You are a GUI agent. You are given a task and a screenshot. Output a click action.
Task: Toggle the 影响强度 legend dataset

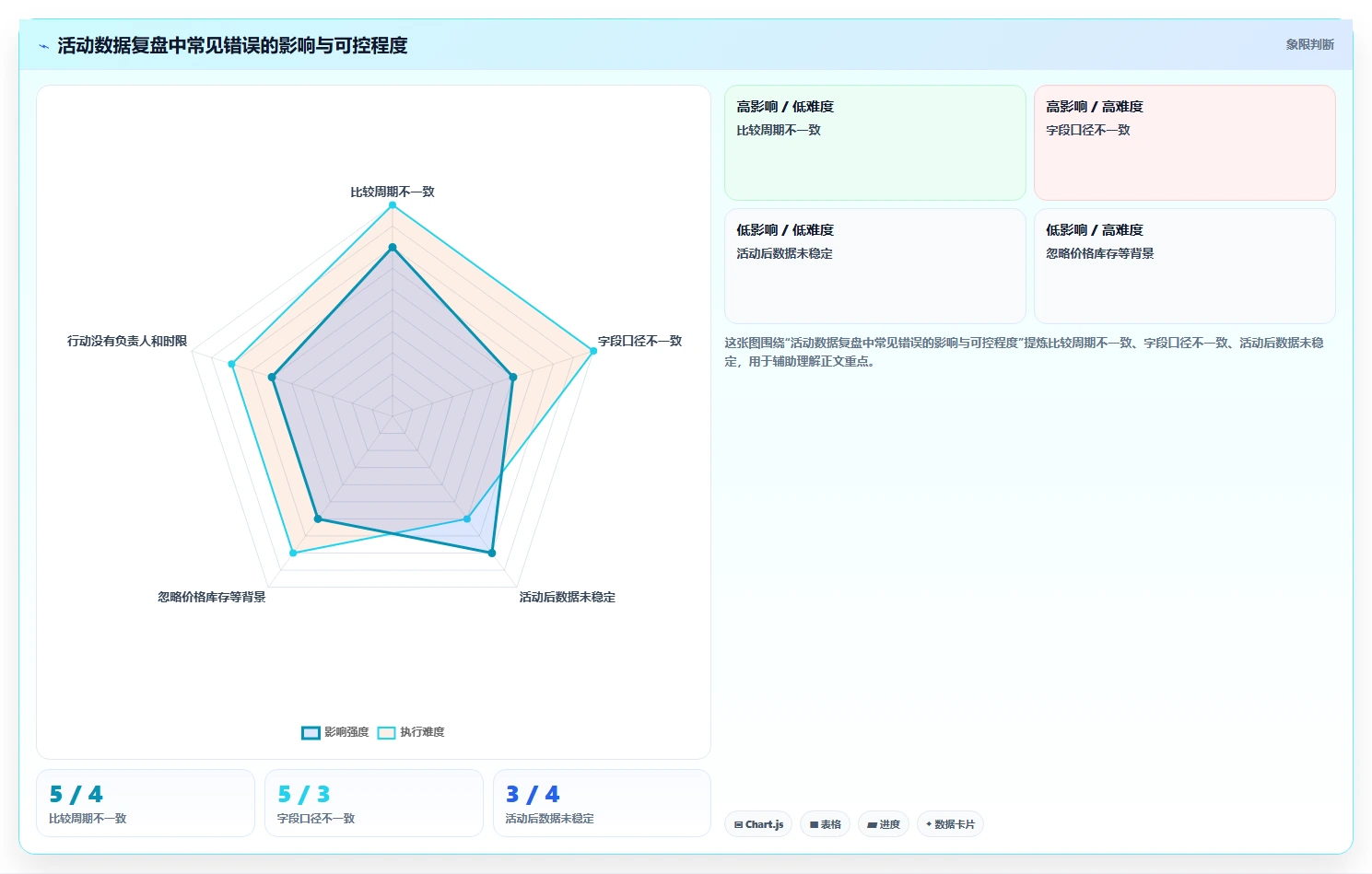[x=335, y=732]
